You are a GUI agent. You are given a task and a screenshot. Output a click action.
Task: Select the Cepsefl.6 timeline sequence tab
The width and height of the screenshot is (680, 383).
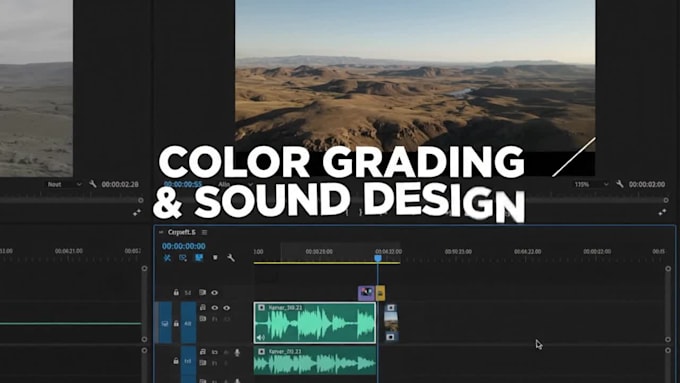point(182,232)
